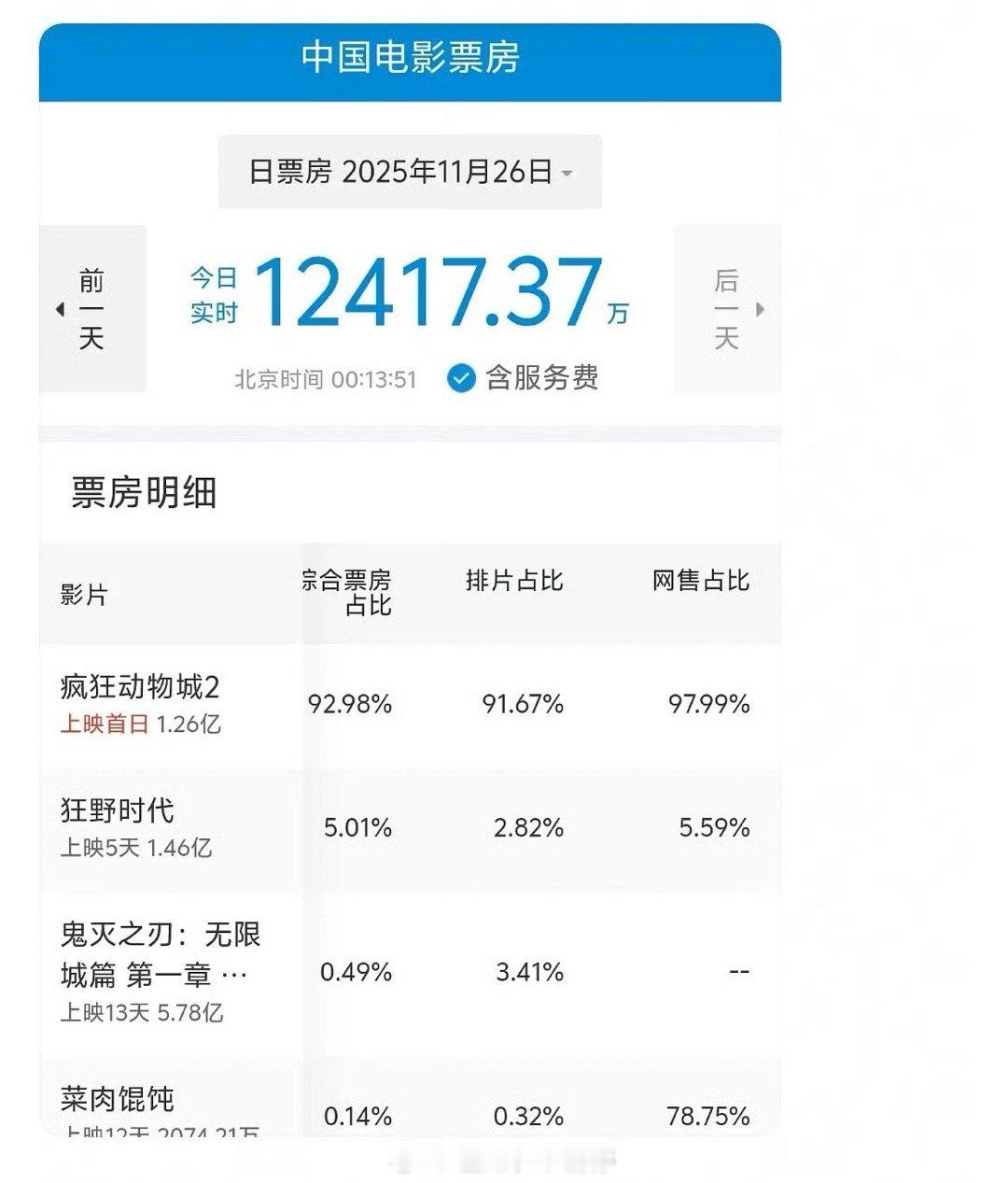Click the 北京时间 00:13:51 timestamp
Image resolution: width=1008 pixels, height=1183 pixels.
click(327, 379)
